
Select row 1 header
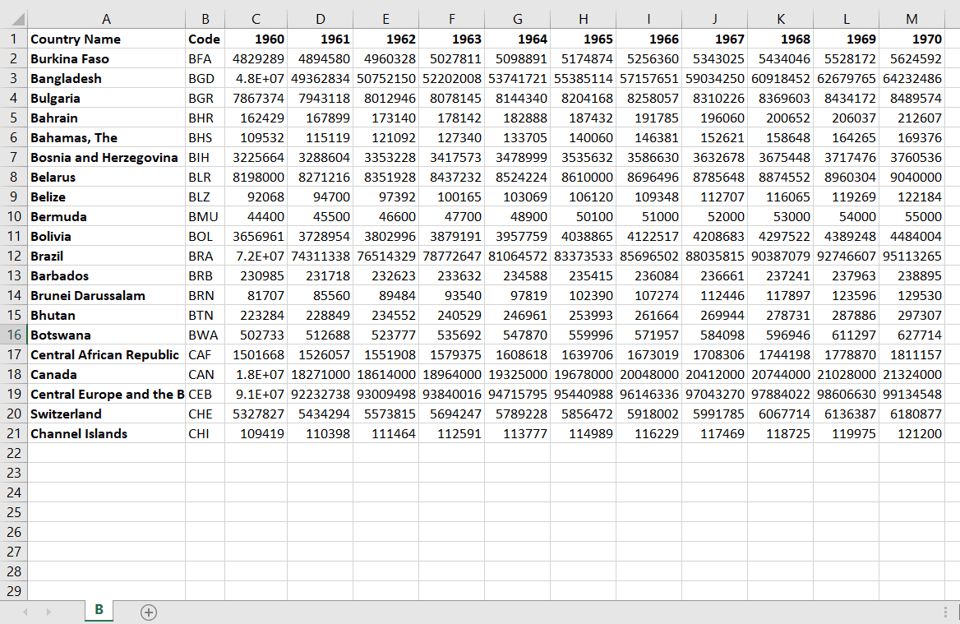pyautogui.click(x=13, y=39)
